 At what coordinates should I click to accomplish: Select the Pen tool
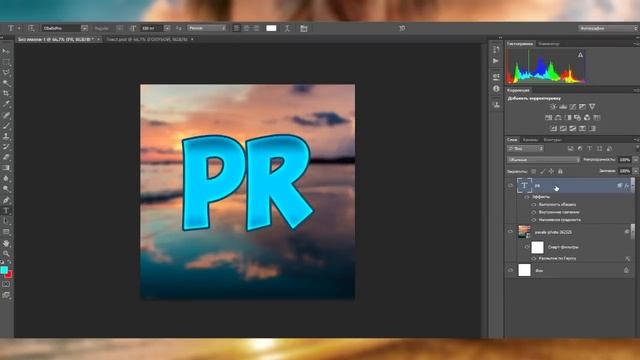click(6, 200)
